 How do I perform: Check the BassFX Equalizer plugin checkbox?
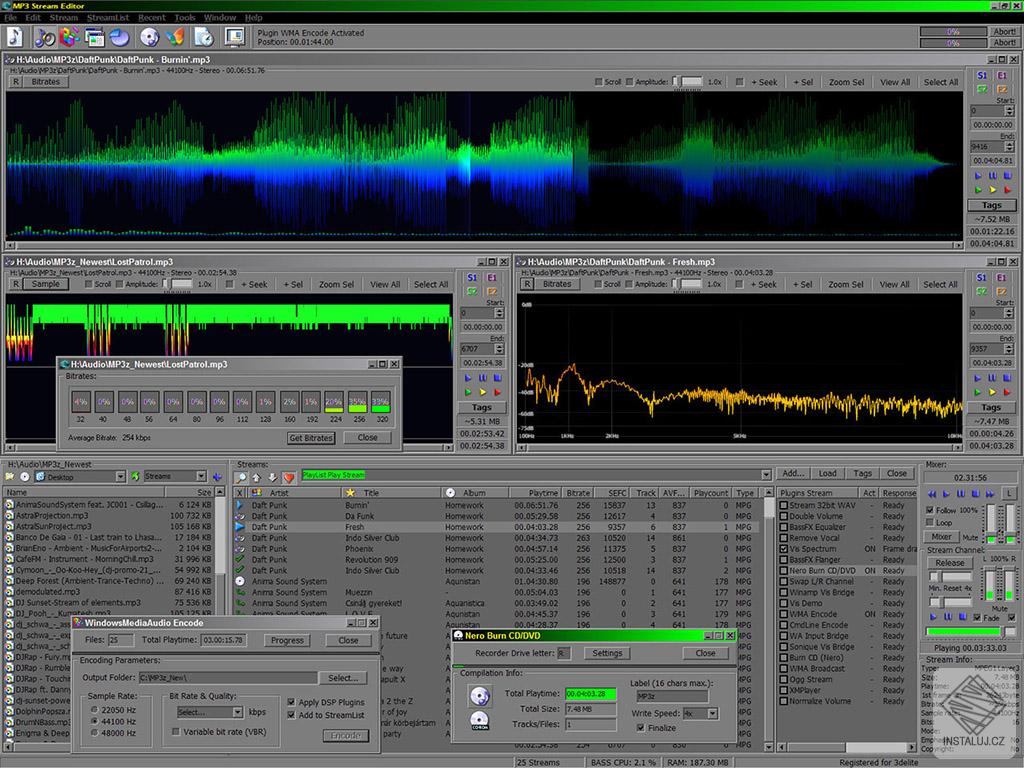pyautogui.click(x=784, y=527)
